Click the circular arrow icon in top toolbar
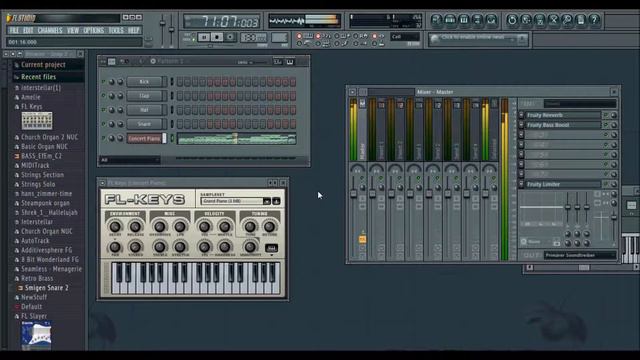 click(x=512, y=20)
